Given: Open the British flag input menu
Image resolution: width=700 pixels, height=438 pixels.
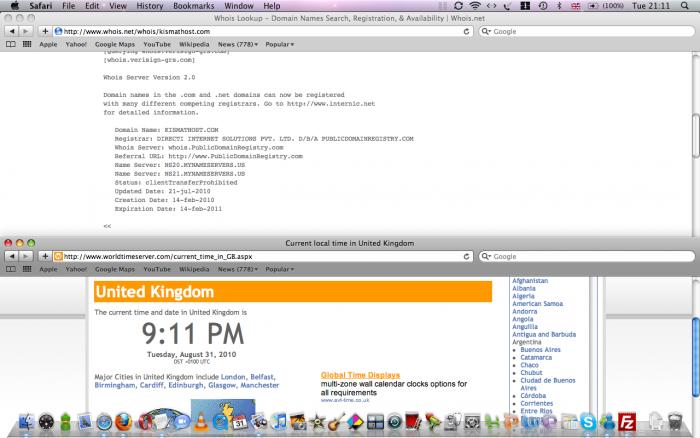Looking at the screenshot, I should coord(575,6).
